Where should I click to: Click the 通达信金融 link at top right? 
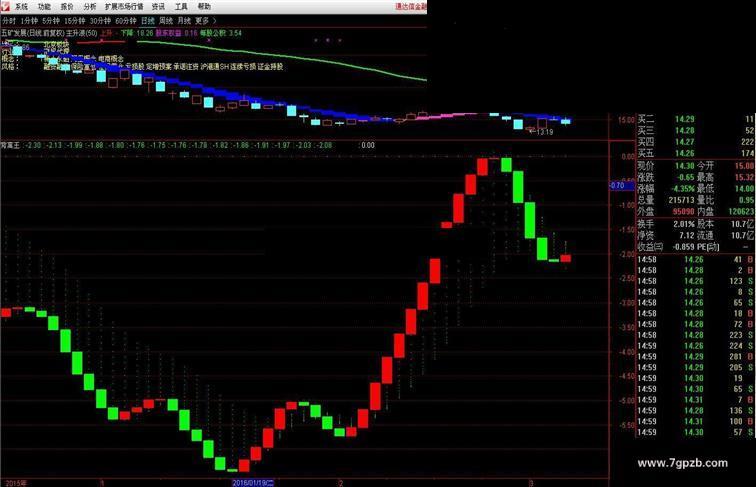(411, 6)
